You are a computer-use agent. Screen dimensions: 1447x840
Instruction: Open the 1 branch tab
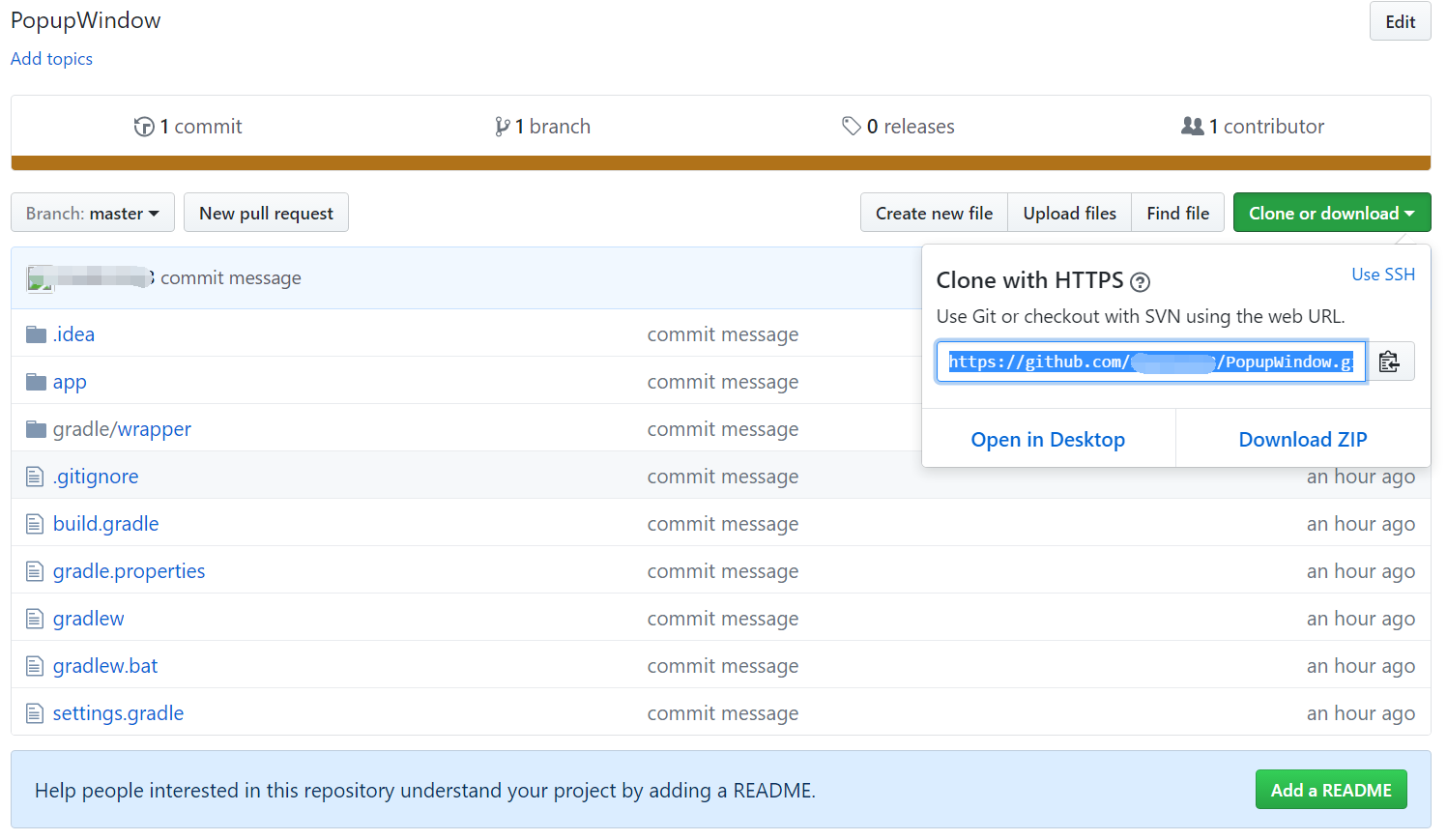(x=542, y=127)
